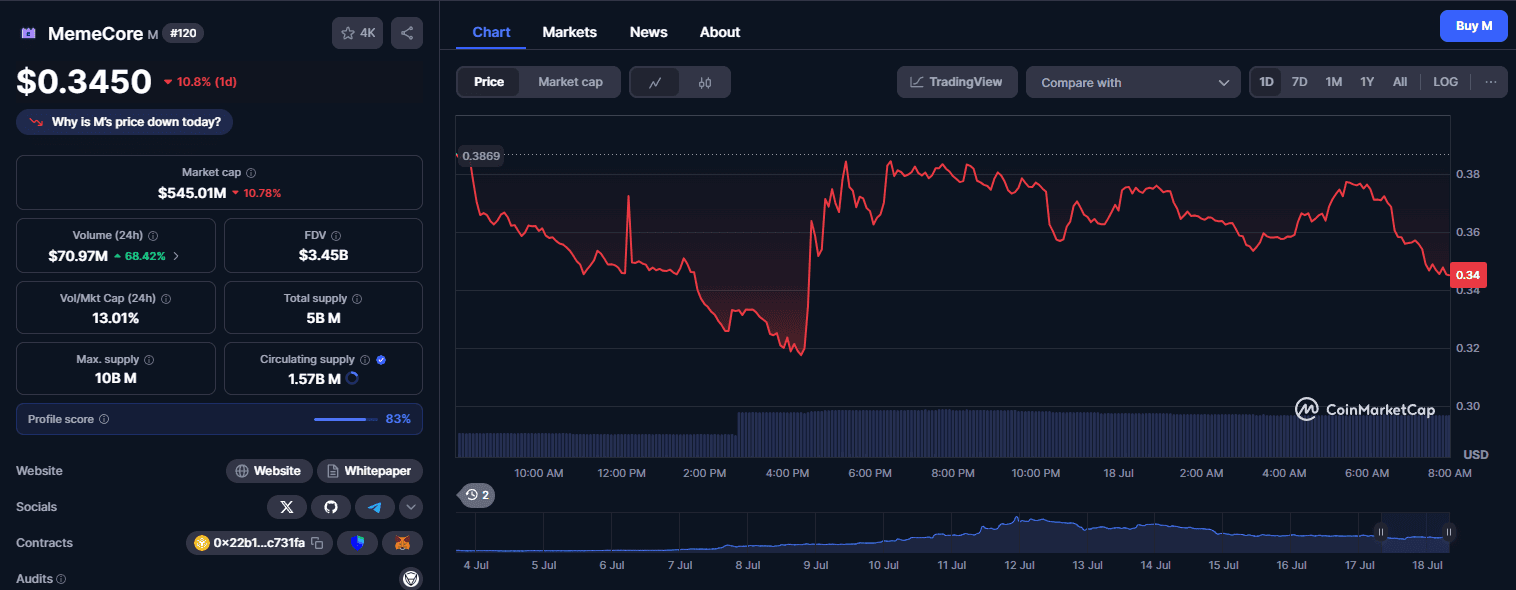Image resolution: width=1516 pixels, height=590 pixels.
Task: Click the MetaMask fox icon in Contracts
Action: point(403,543)
